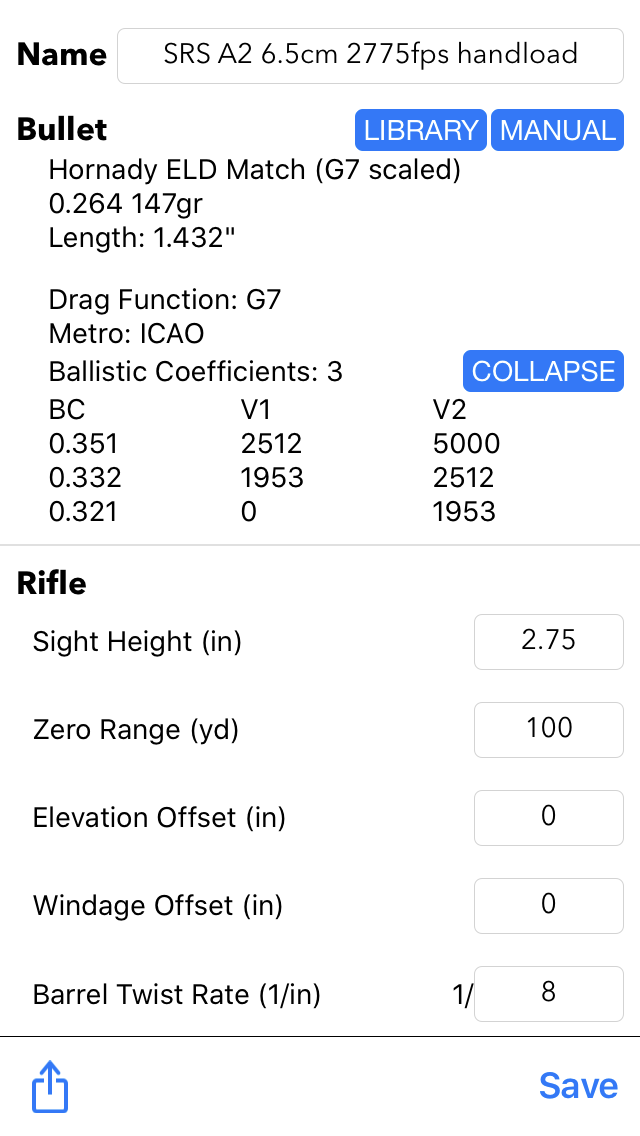Open the bullet LIBRARY
This screenshot has width=640, height=1136.
(420, 130)
